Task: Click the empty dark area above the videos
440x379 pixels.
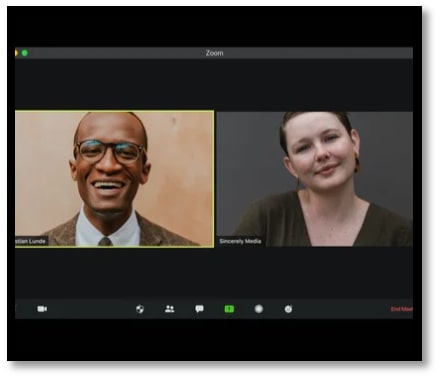Action: coord(214,85)
